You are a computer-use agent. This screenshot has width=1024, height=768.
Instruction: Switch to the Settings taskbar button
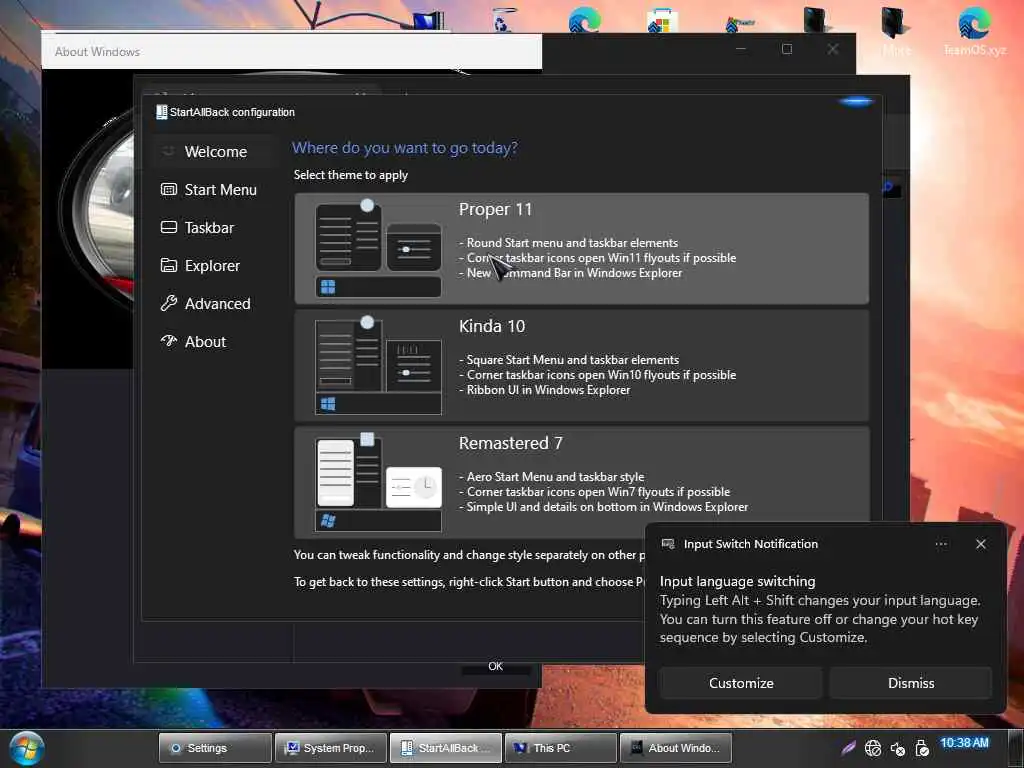pyautogui.click(x=215, y=748)
